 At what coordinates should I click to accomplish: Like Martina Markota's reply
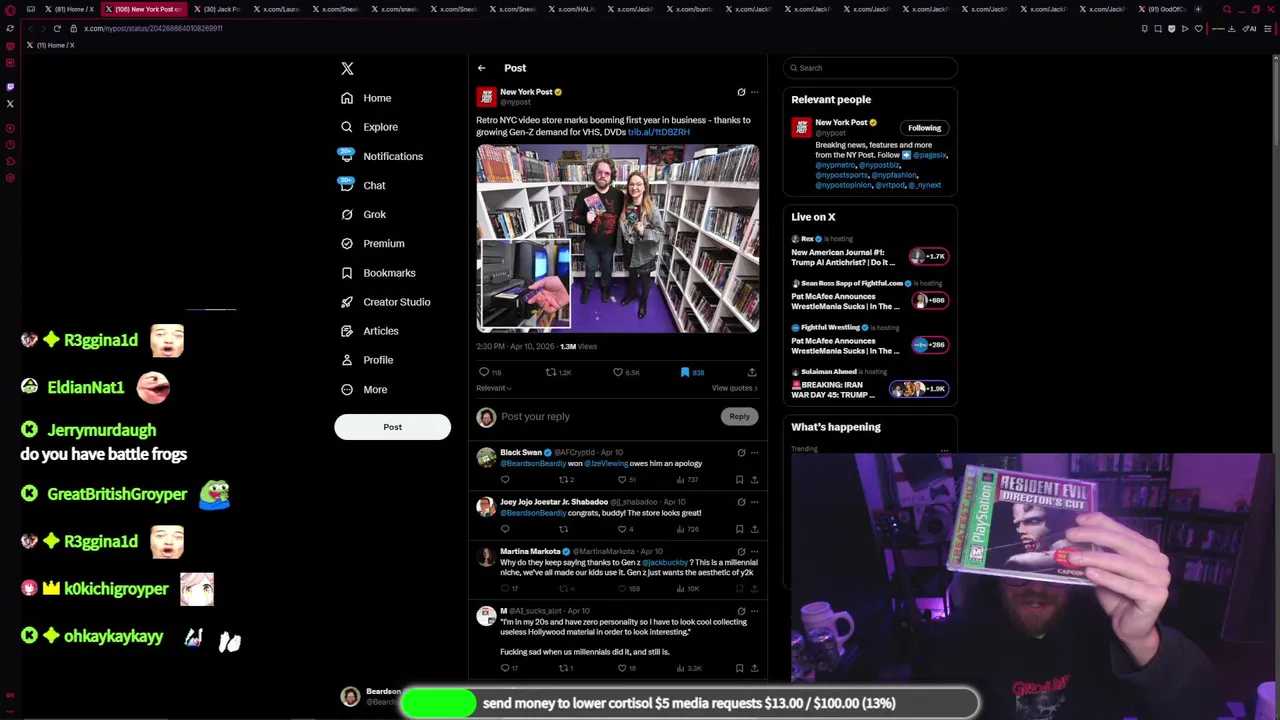(621, 588)
